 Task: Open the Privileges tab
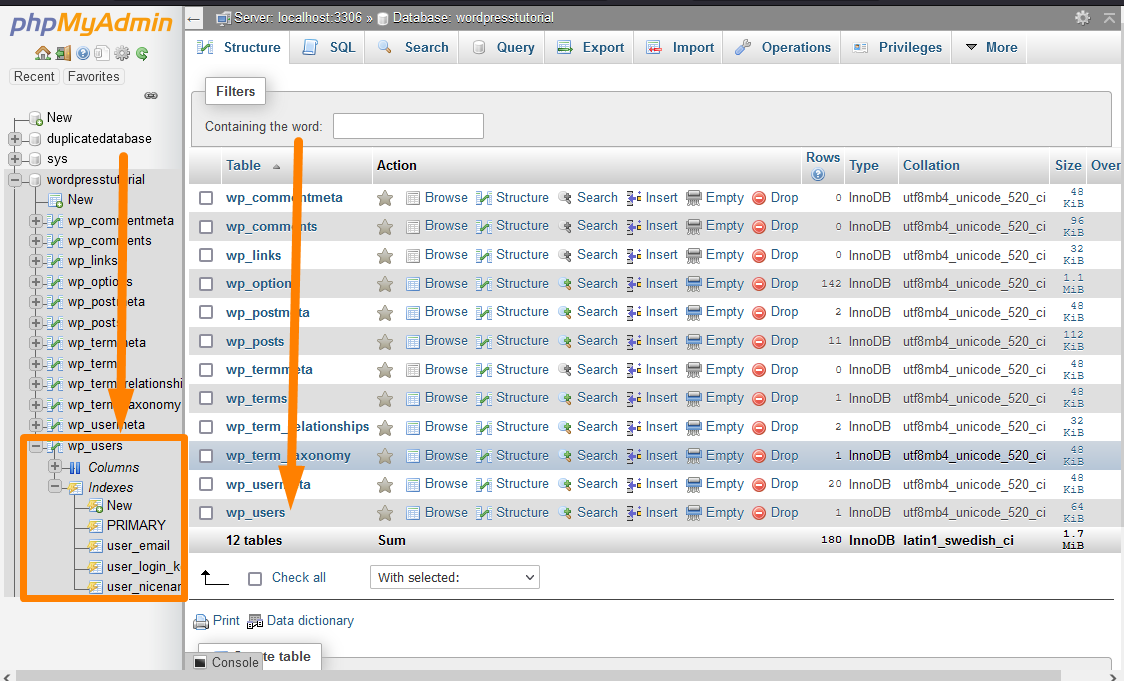coord(897,47)
